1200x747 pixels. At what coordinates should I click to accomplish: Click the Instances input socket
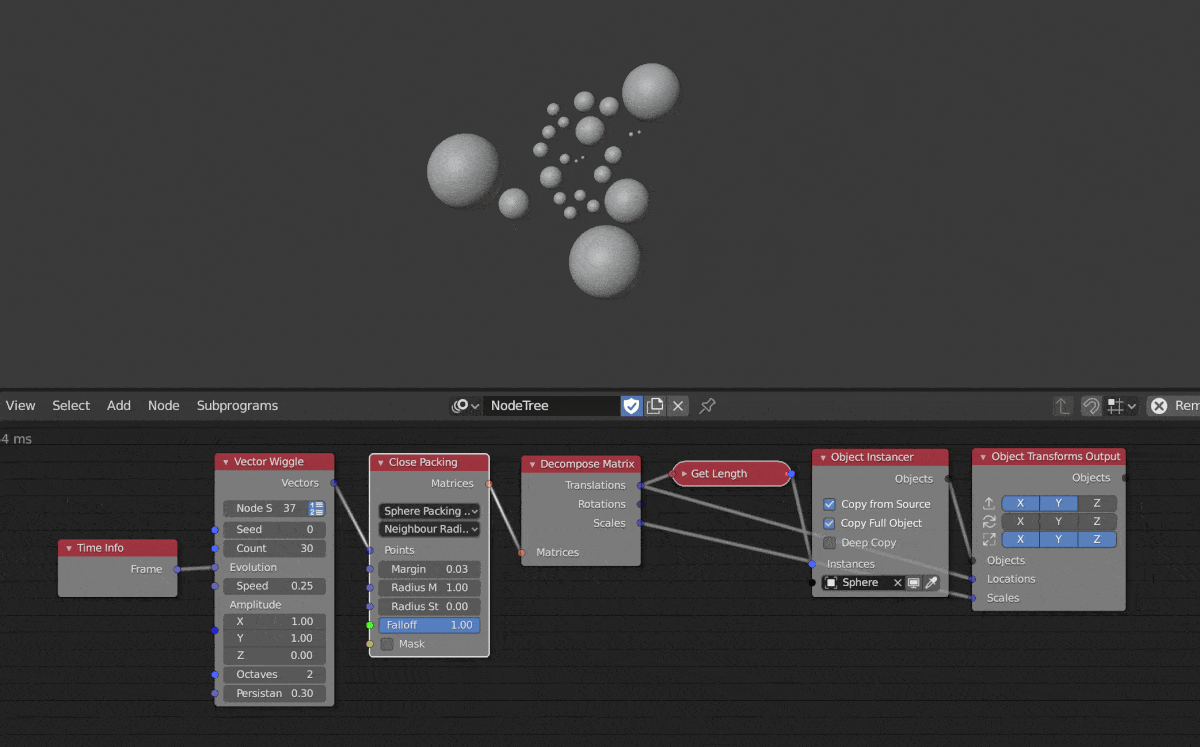812,564
